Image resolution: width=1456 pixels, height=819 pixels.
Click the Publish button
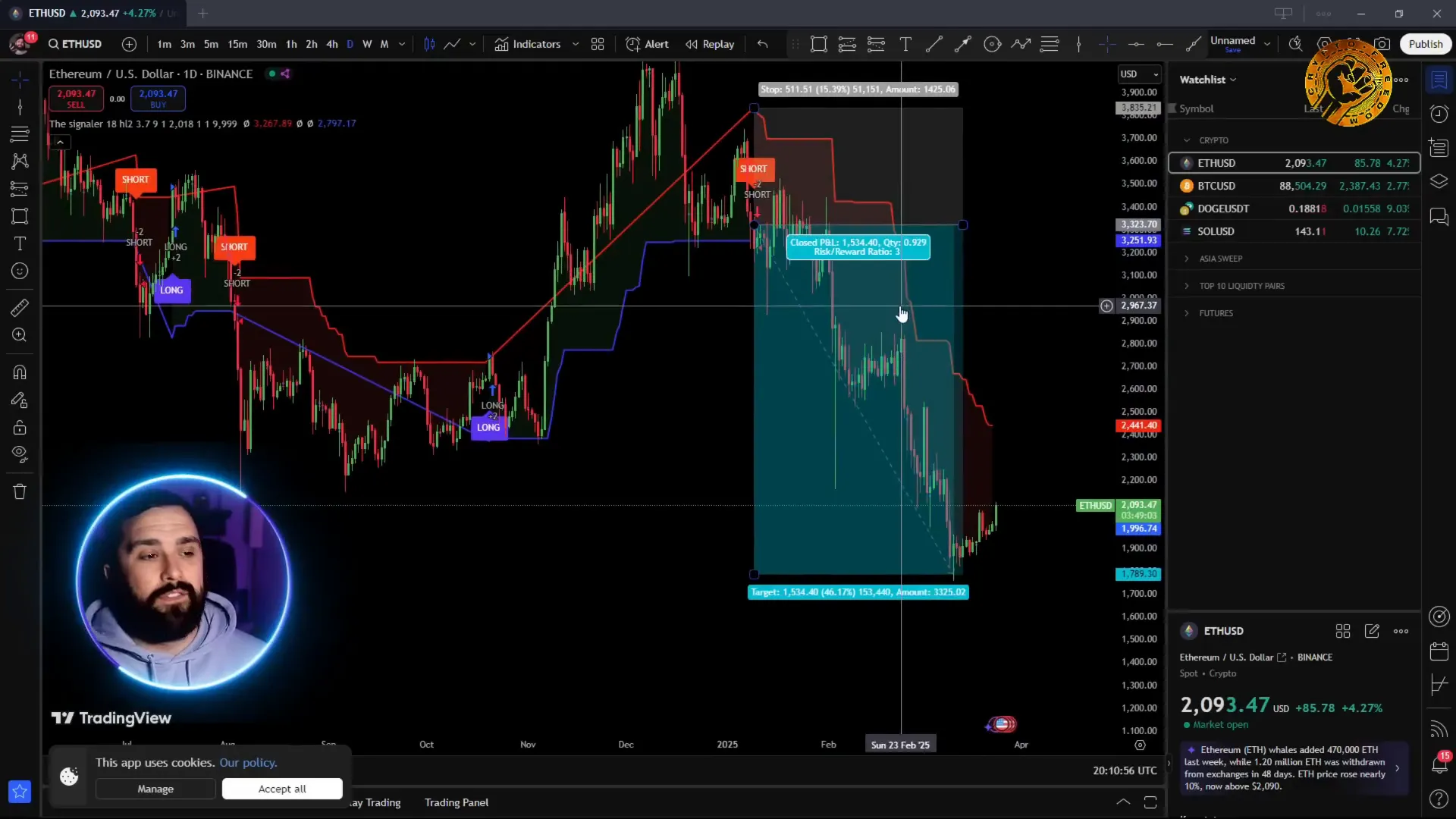pos(1425,44)
